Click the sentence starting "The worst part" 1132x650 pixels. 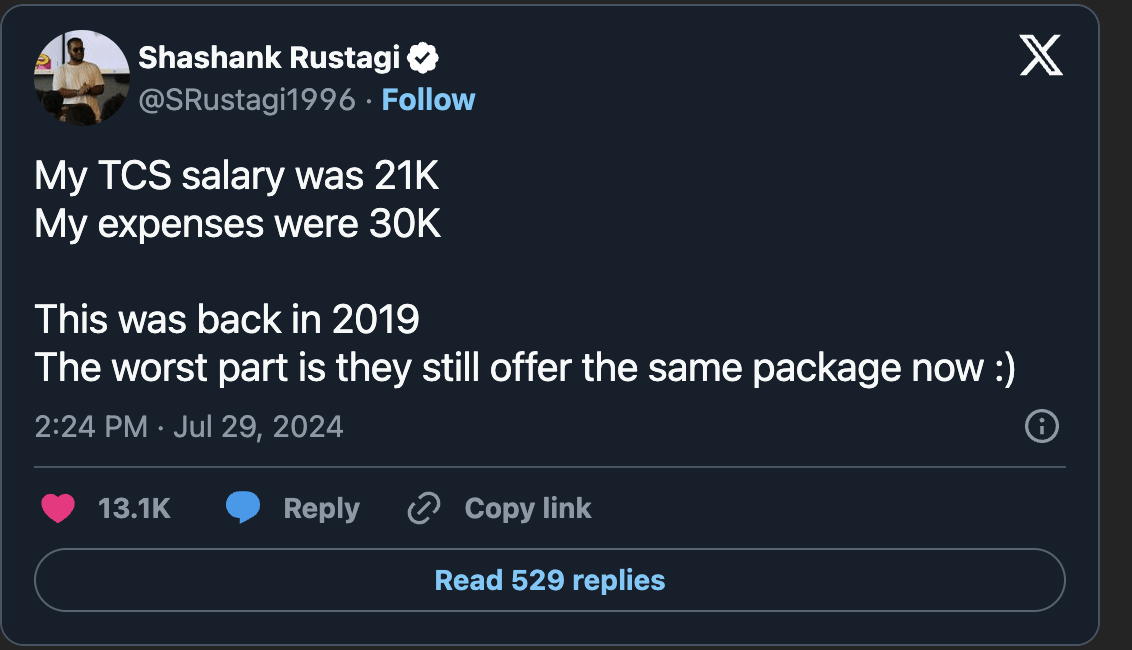[525, 368]
